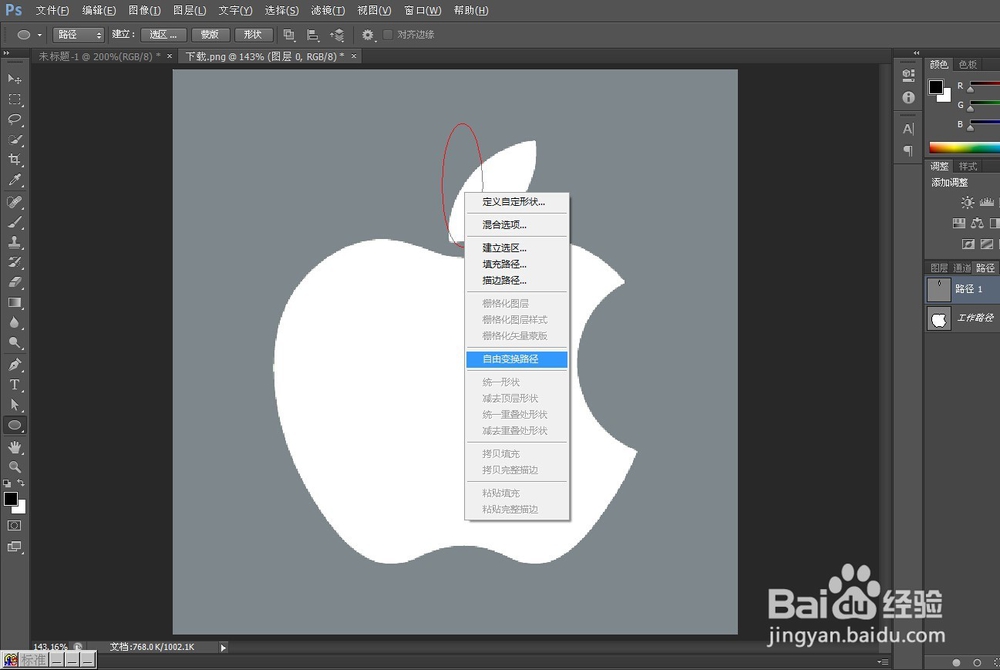Open path alignment options
1000x670 pixels.
click(312, 35)
